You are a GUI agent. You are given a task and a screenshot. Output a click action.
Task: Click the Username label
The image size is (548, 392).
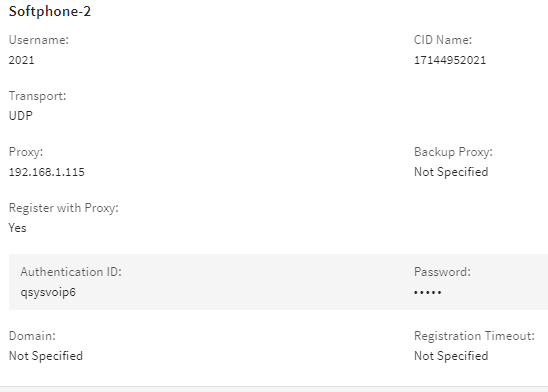[x=39, y=40]
